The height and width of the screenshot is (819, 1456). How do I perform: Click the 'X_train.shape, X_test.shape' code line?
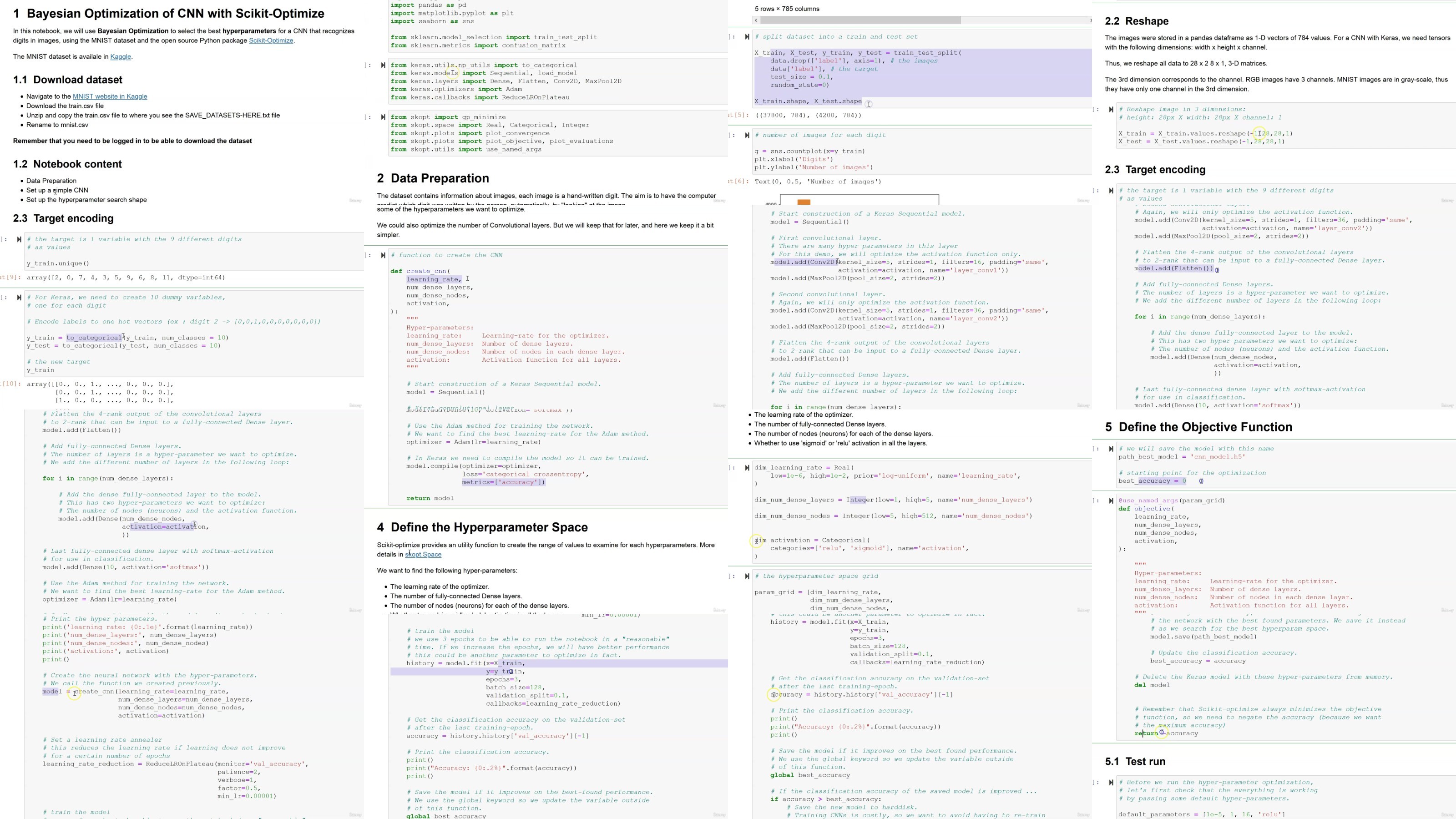tap(808, 101)
